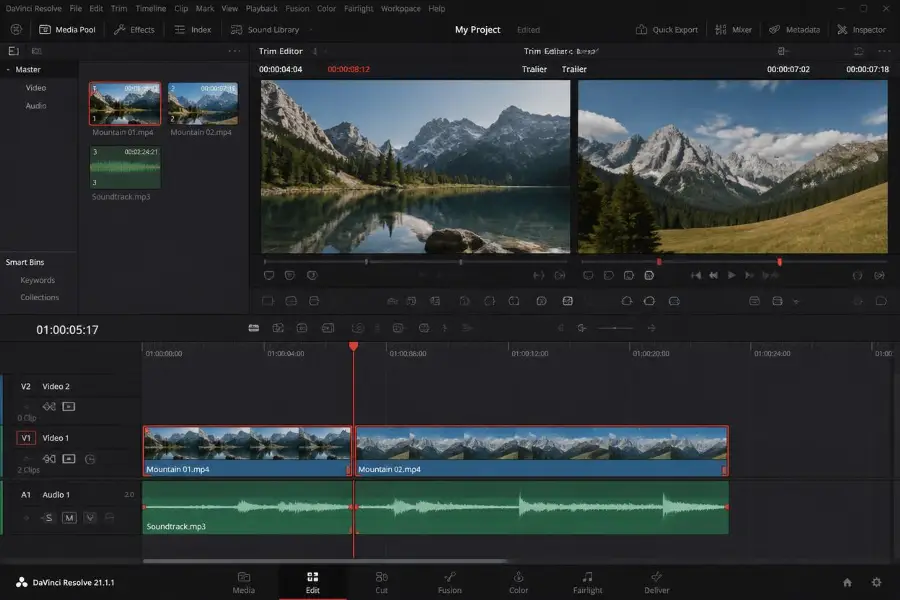Image resolution: width=900 pixels, height=600 pixels.
Task: Switch to the Cut page
Action: tap(381, 583)
